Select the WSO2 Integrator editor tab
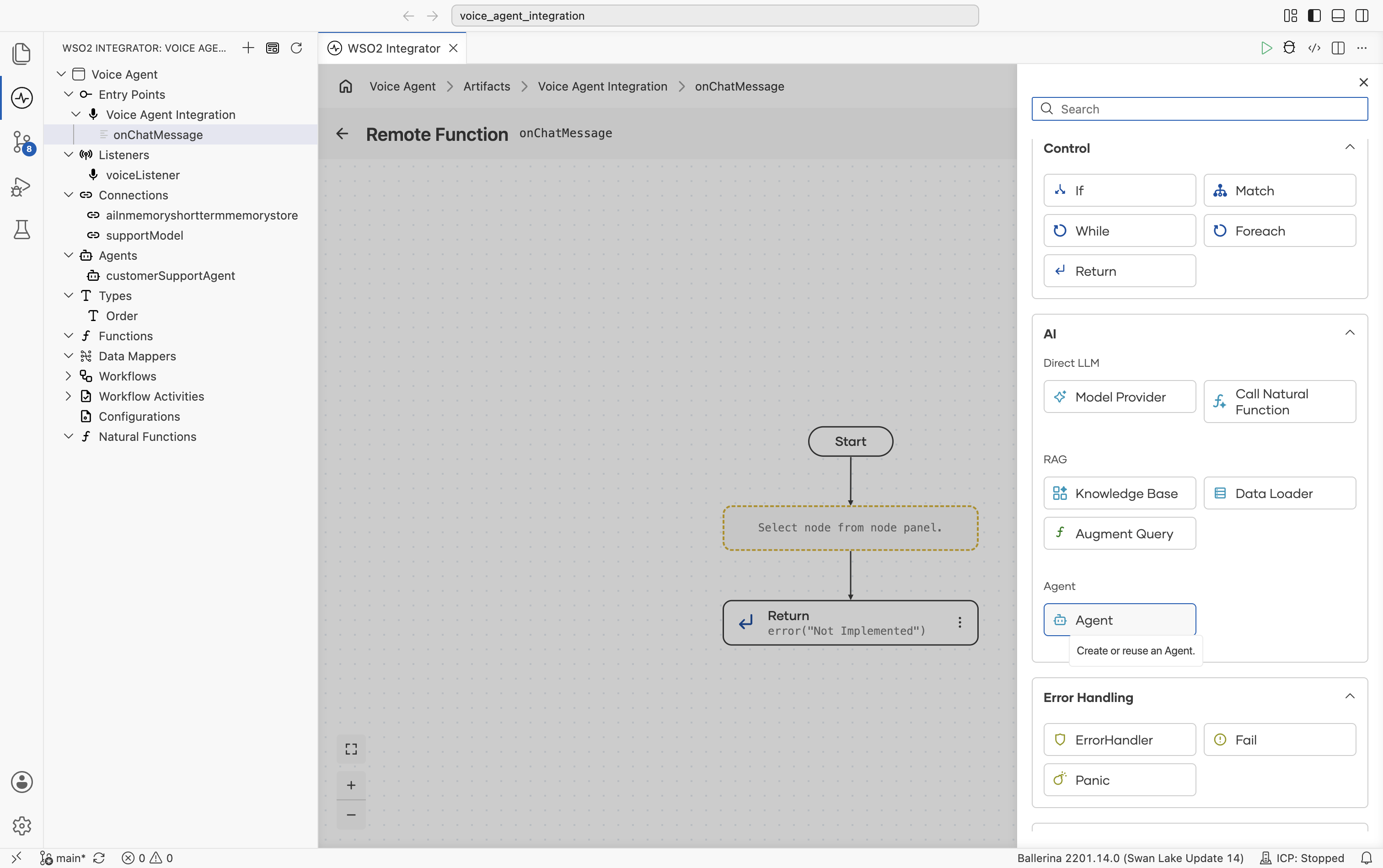 pos(393,48)
